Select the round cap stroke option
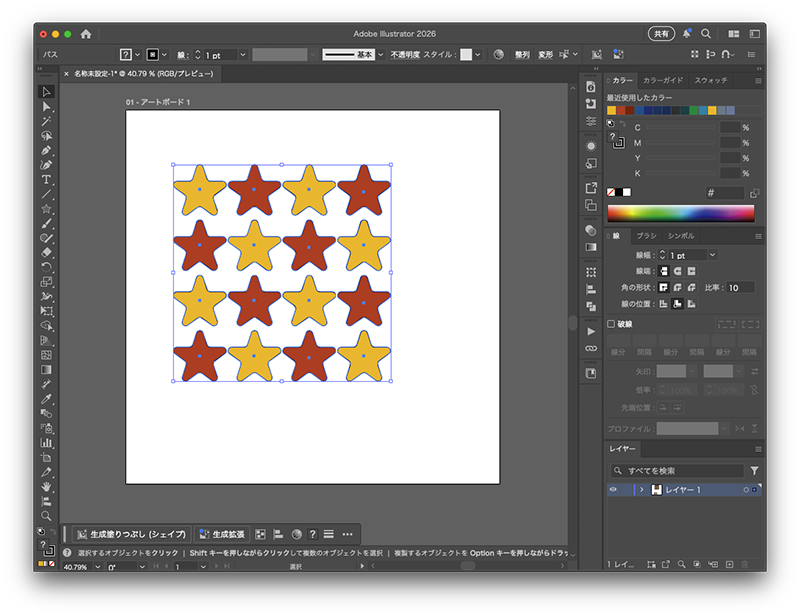 [677, 271]
